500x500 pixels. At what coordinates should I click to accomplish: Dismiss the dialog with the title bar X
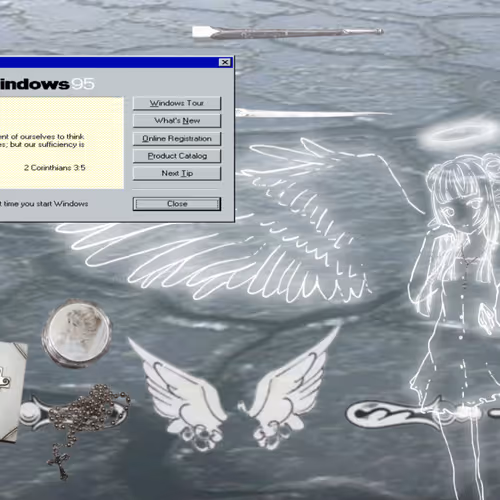coord(225,62)
